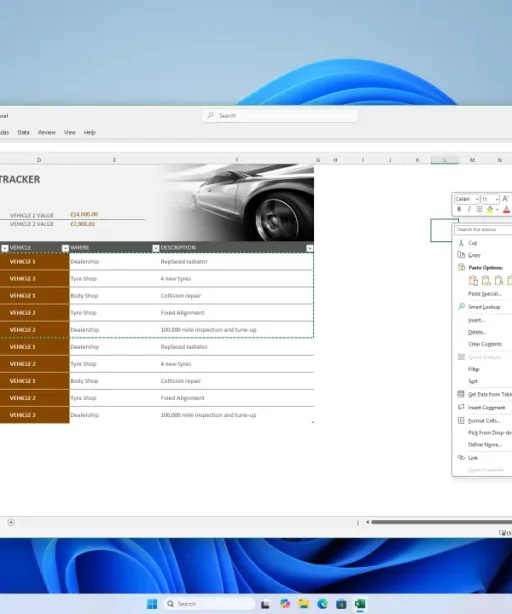Click the horizontal scrollbar thumb

pyautogui.click(x=442, y=522)
